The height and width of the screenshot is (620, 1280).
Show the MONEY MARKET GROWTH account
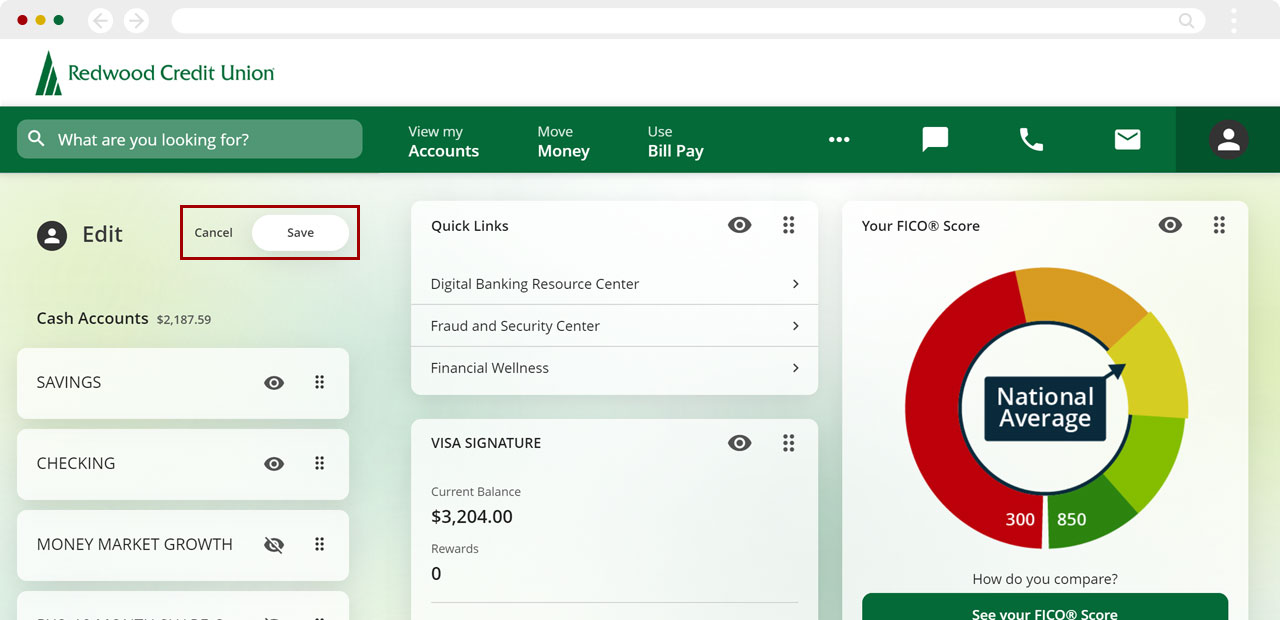coord(274,545)
